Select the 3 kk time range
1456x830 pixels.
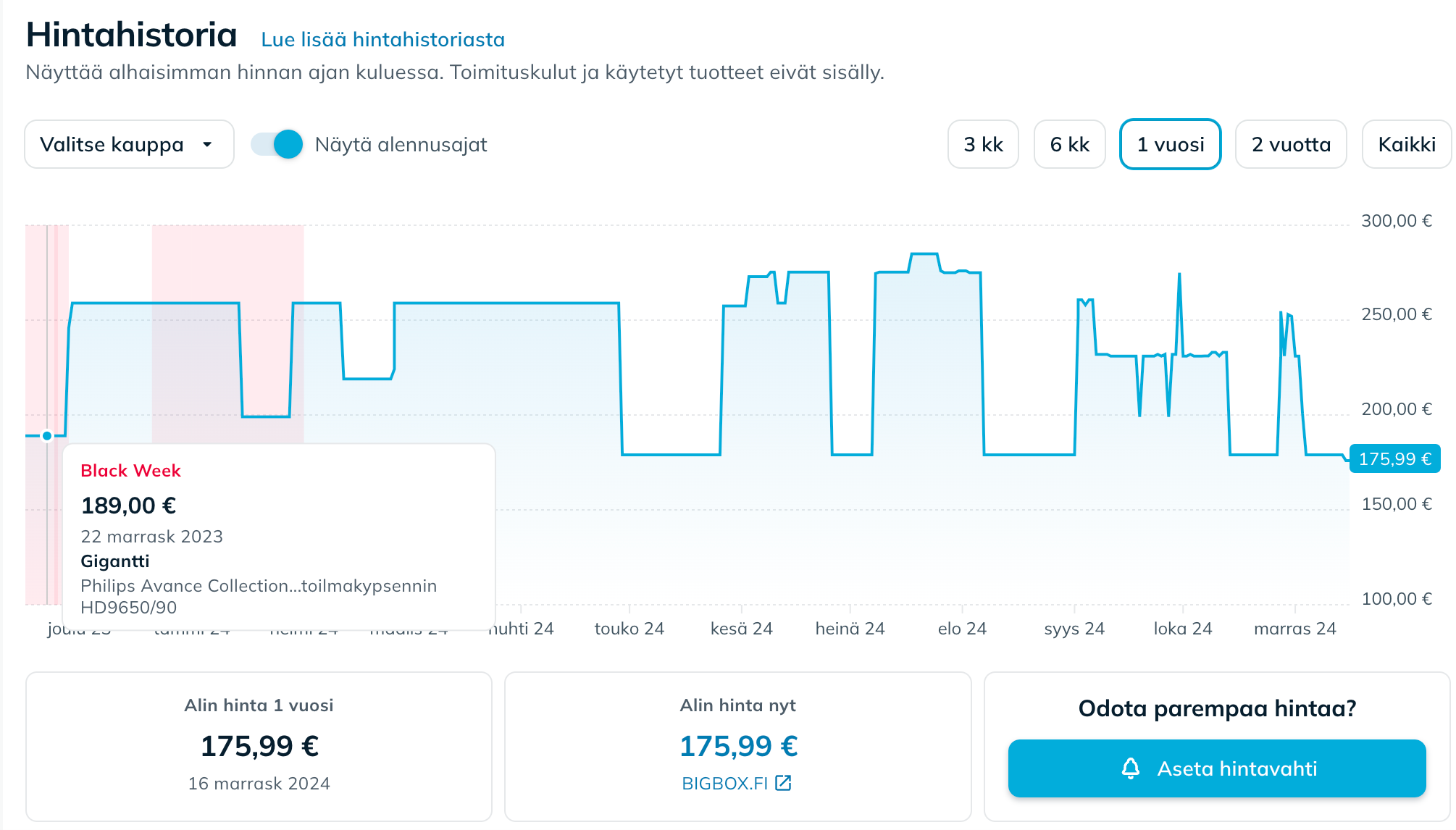[x=983, y=145]
